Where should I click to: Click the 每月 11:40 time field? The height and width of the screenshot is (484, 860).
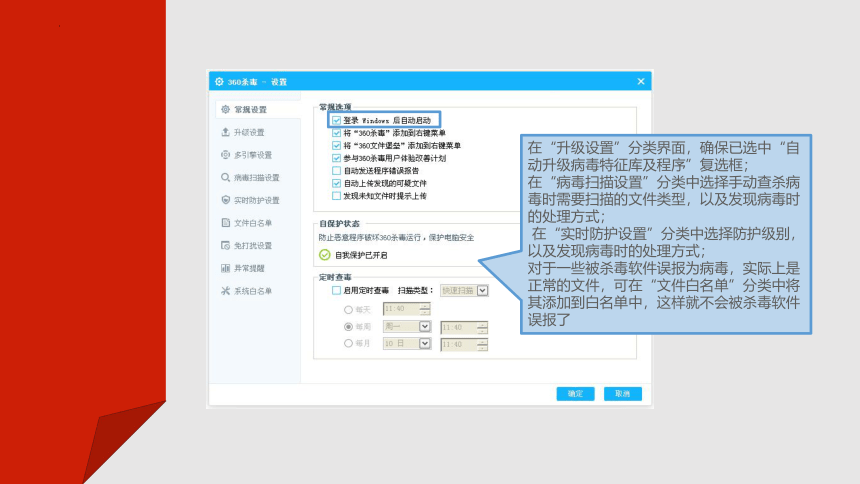pos(459,345)
